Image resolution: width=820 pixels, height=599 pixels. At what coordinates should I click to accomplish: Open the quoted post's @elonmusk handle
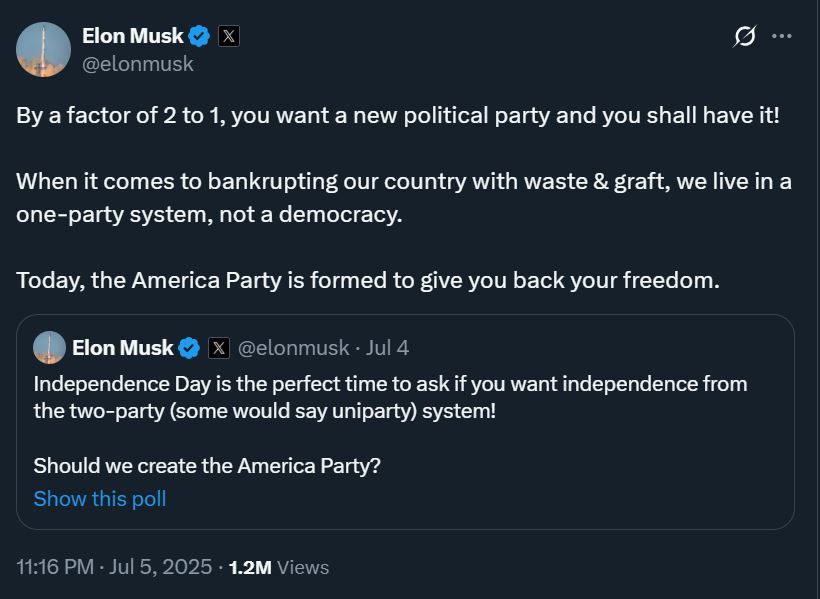tap(293, 348)
